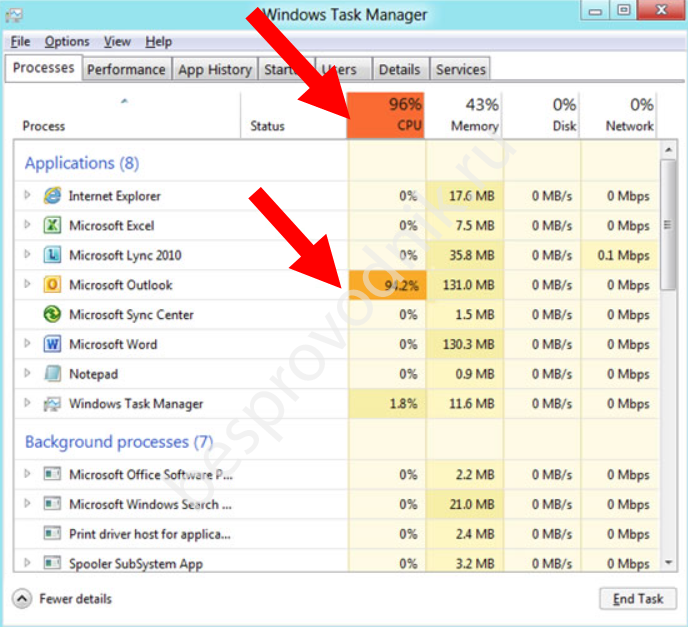Click the Microsoft Word process icon
Viewport: 688px width, 627px height.
coord(52,344)
